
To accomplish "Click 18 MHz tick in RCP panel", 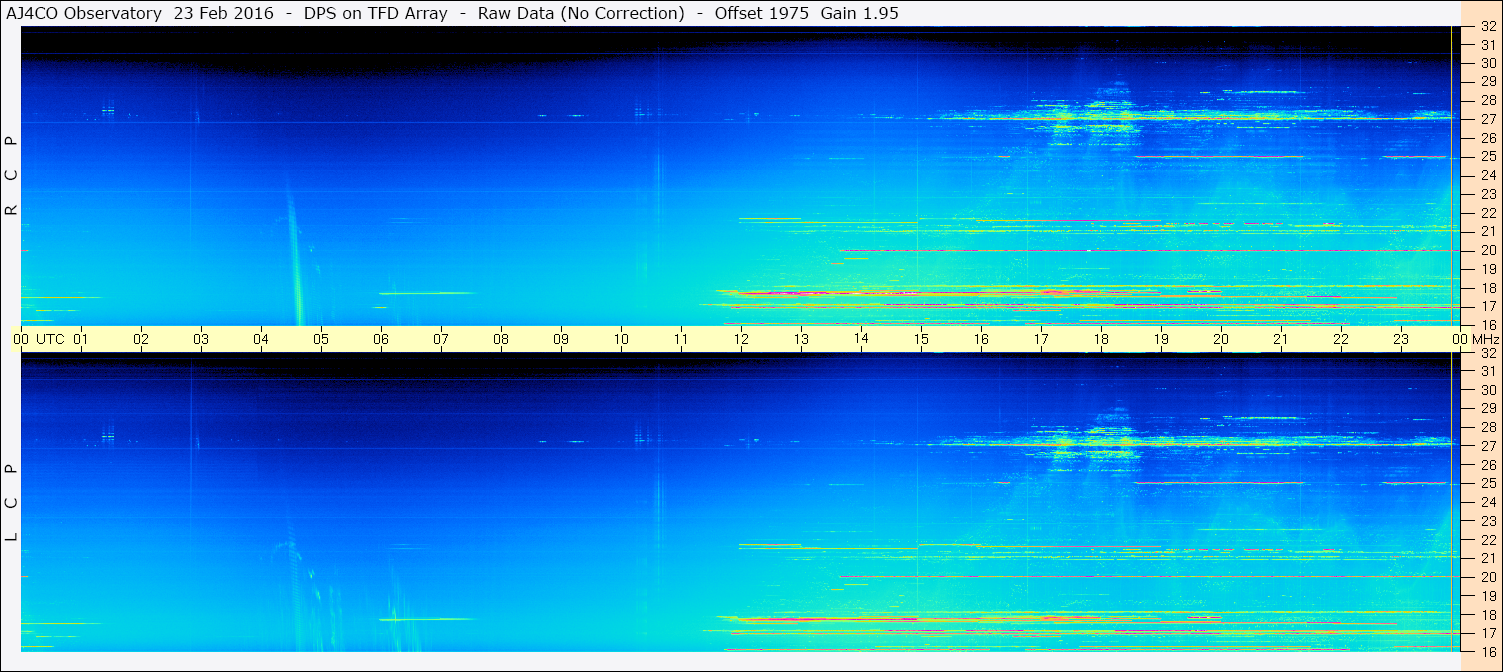I will (x=1487, y=288).
